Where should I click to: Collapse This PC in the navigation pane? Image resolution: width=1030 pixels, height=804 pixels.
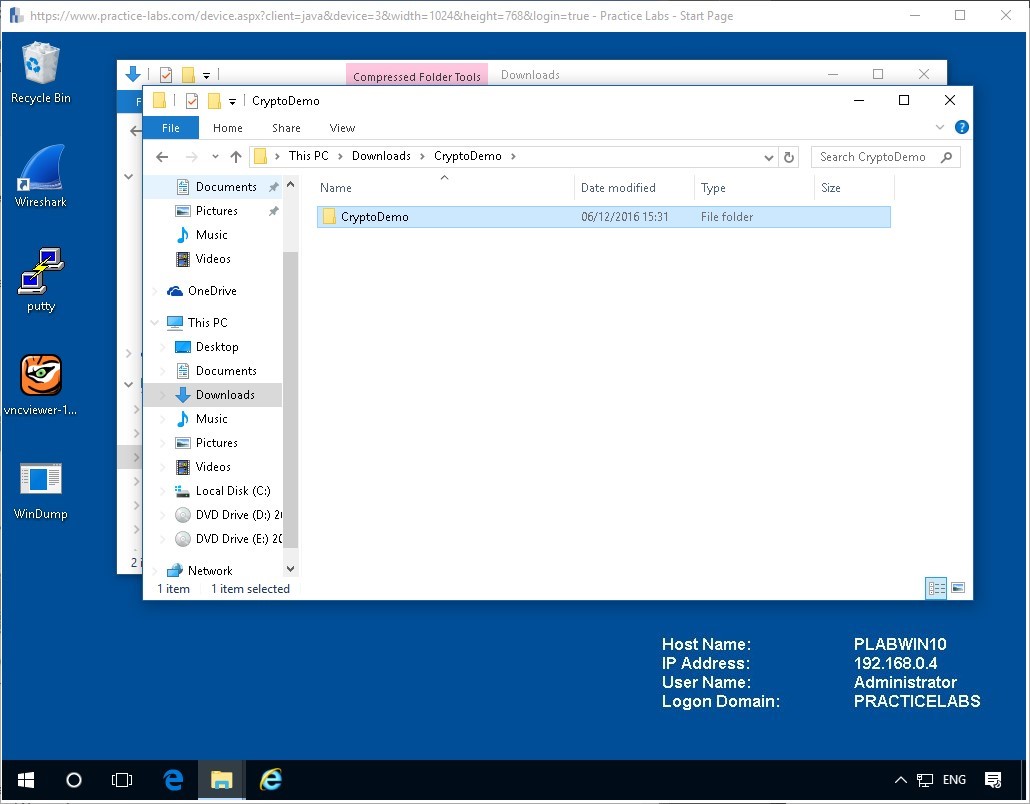coord(154,321)
